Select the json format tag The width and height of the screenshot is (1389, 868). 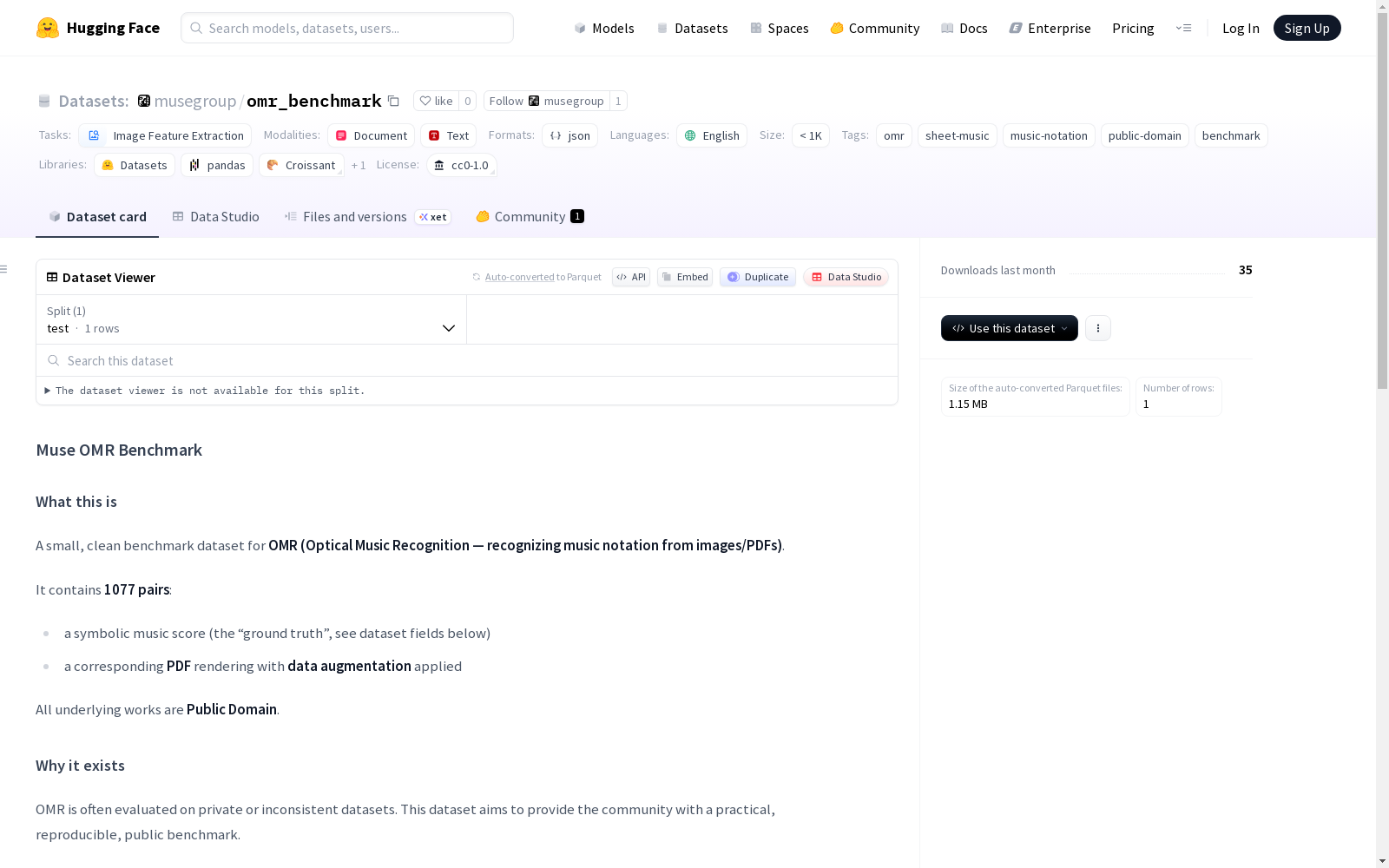tap(569, 135)
